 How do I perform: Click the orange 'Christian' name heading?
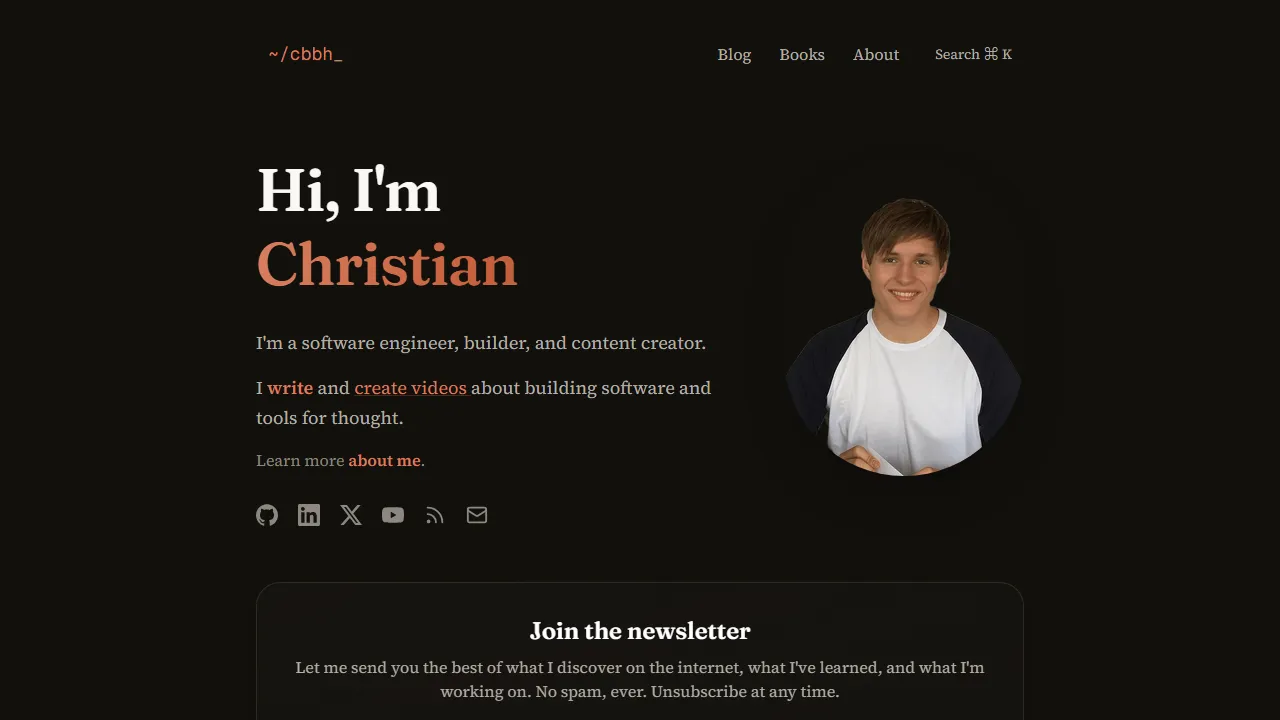[x=387, y=265]
